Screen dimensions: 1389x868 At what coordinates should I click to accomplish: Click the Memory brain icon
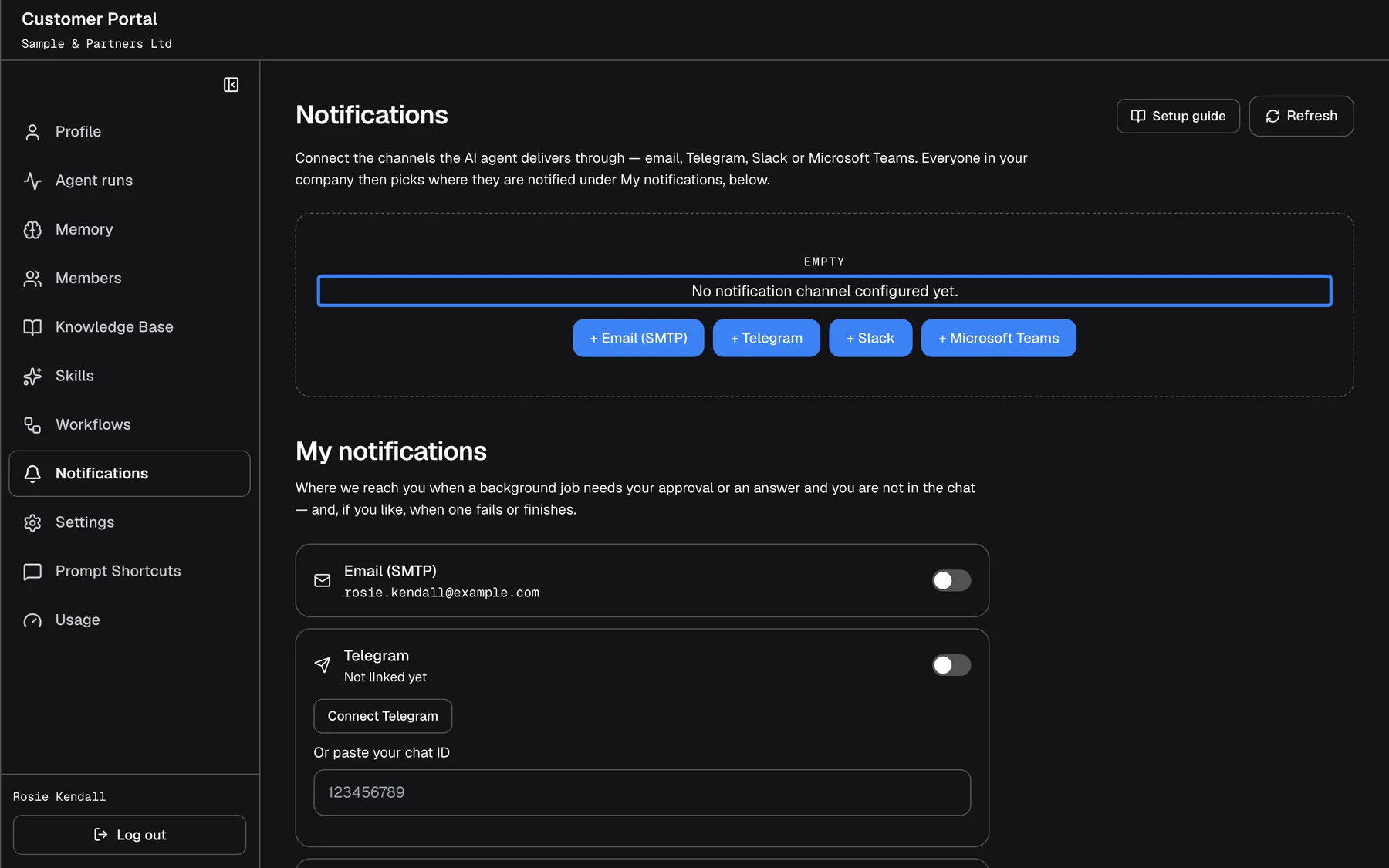(32, 230)
